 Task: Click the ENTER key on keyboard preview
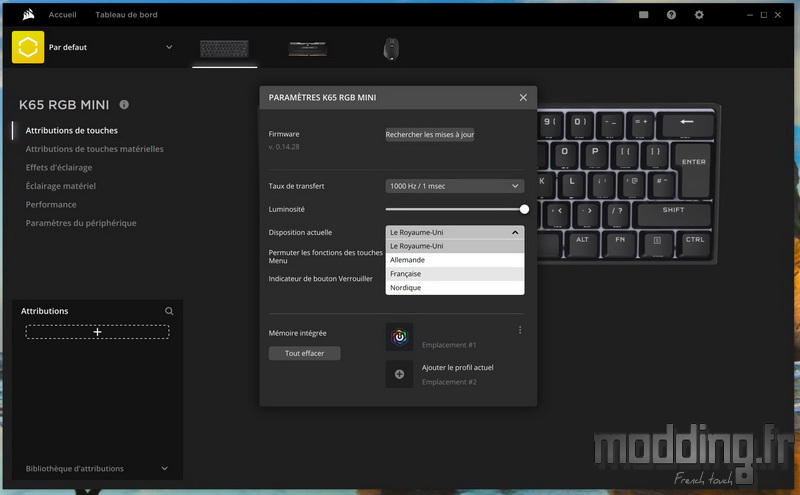(x=693, y=170)
